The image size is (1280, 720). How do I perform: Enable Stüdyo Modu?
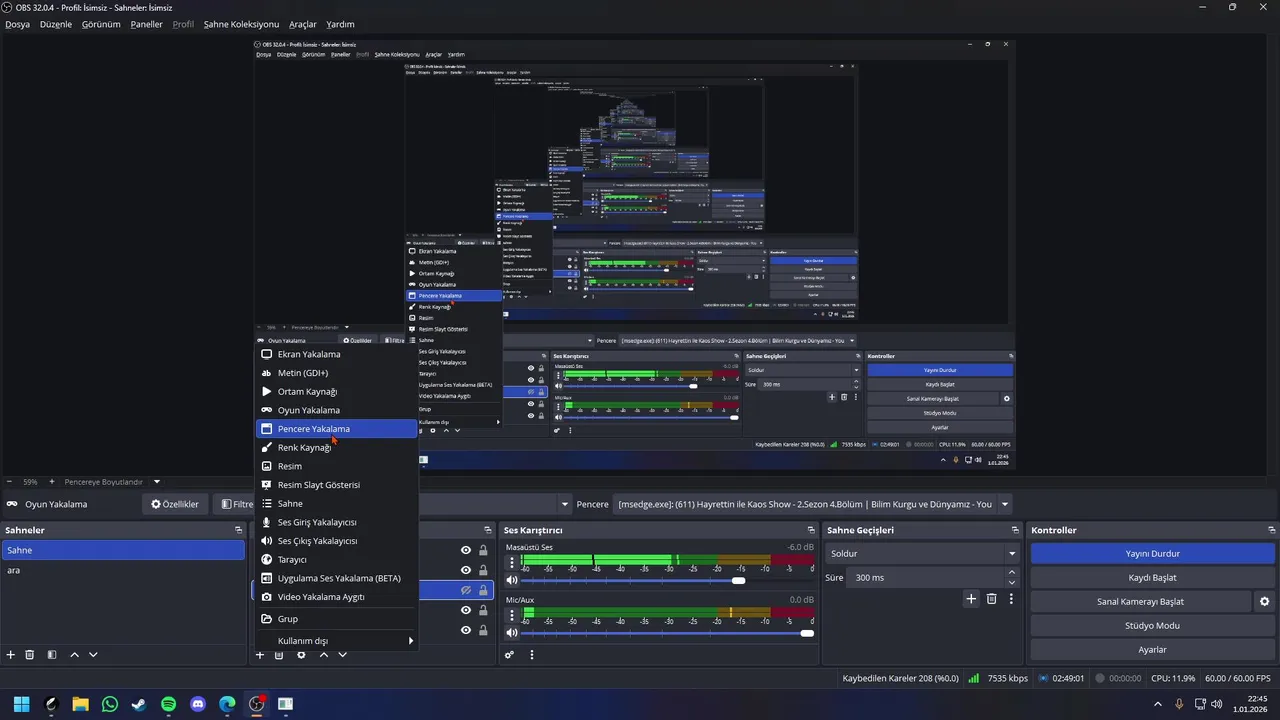click(1153, 625)
